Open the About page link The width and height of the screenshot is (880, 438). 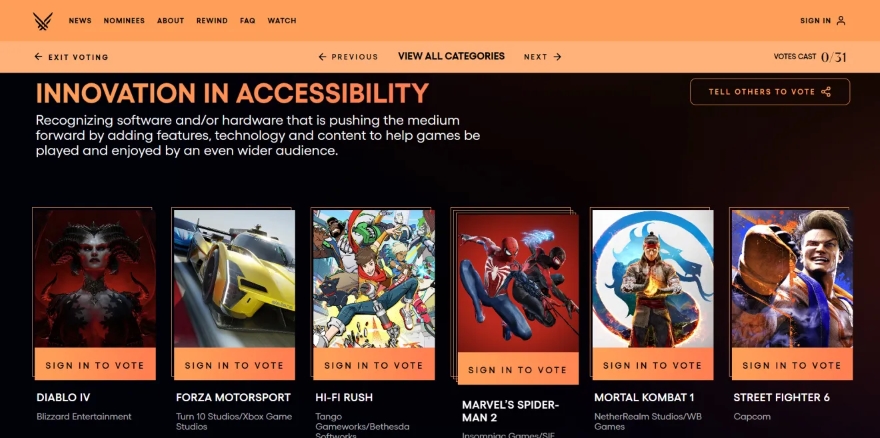[x=171, y=21]
